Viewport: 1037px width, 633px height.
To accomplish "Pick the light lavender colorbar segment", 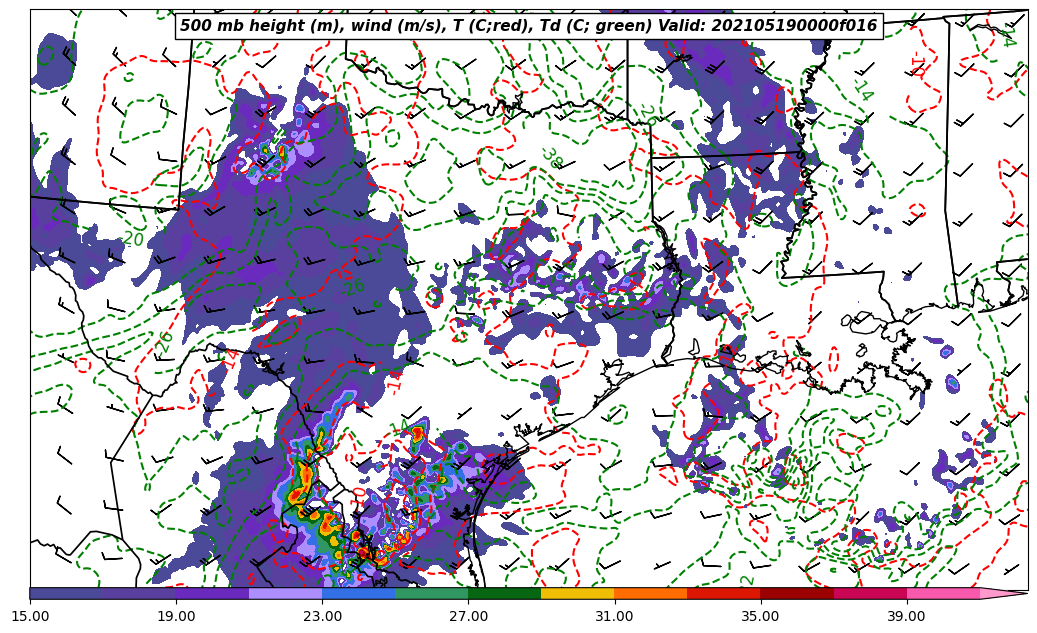I will (x=285, y=593).
